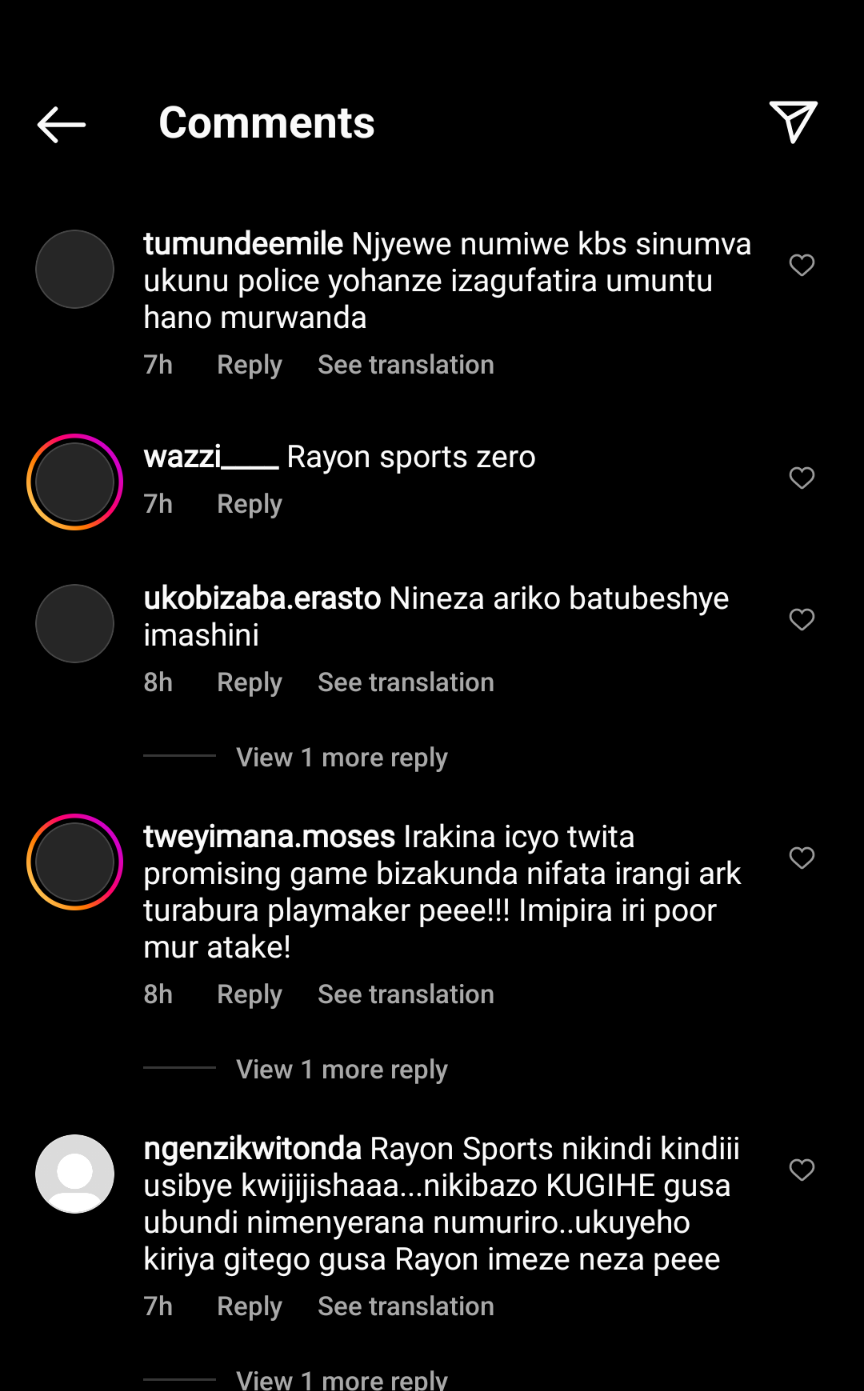Open ukobizaba.erasto username link
This screenshot has height=1391, width=864.
point(262,599)
